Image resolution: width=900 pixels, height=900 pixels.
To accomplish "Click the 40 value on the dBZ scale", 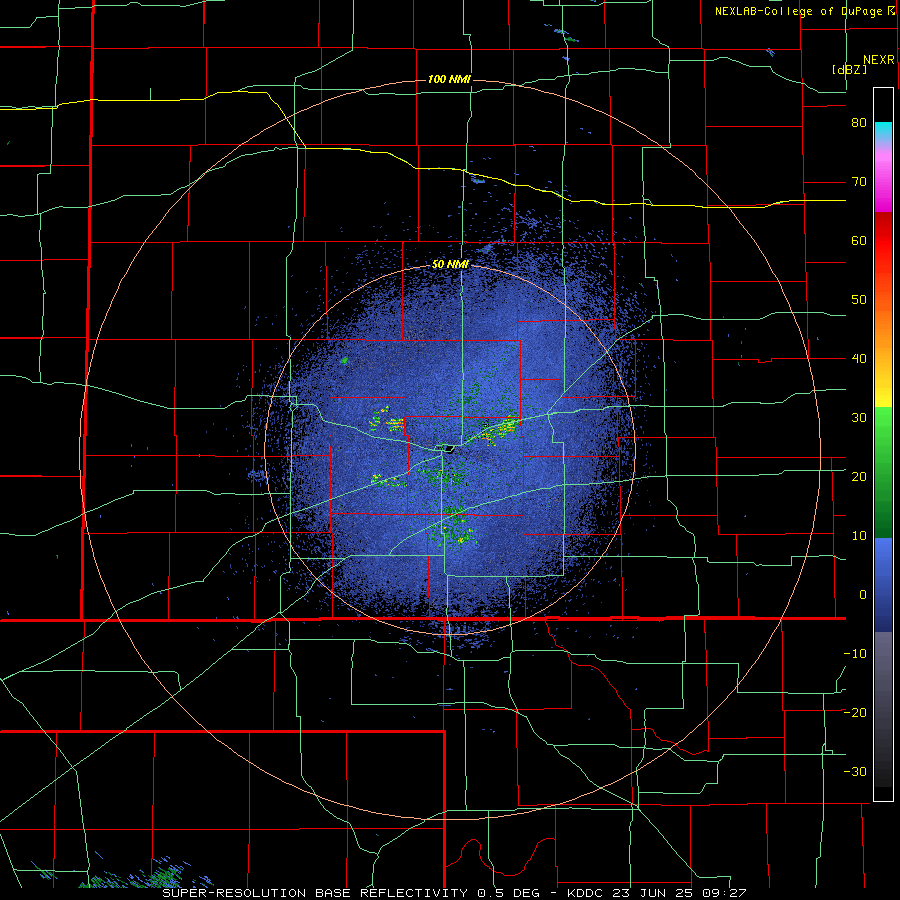I will click(x=859, y=359).
